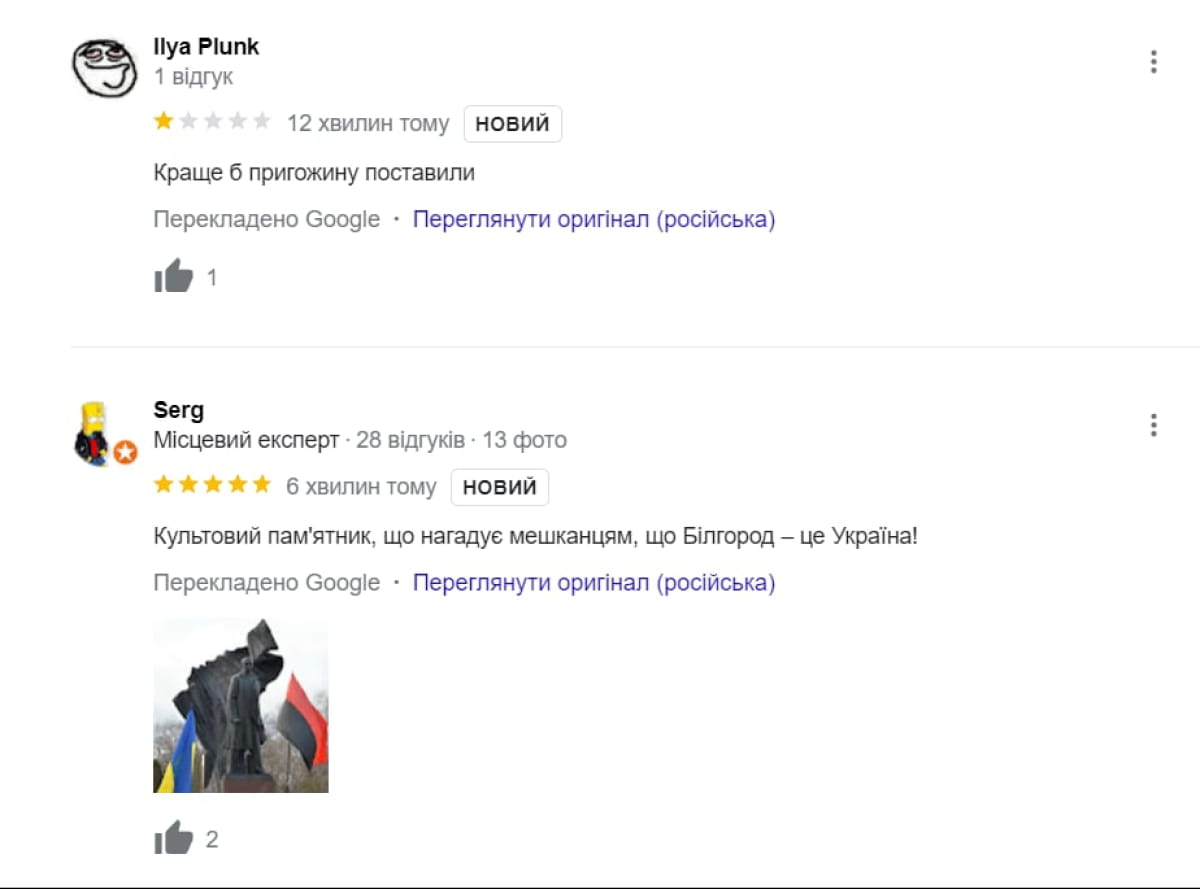Open the monument photo thumbnail
Viewport: 1200px width, 889px height.
pos(240,705)
